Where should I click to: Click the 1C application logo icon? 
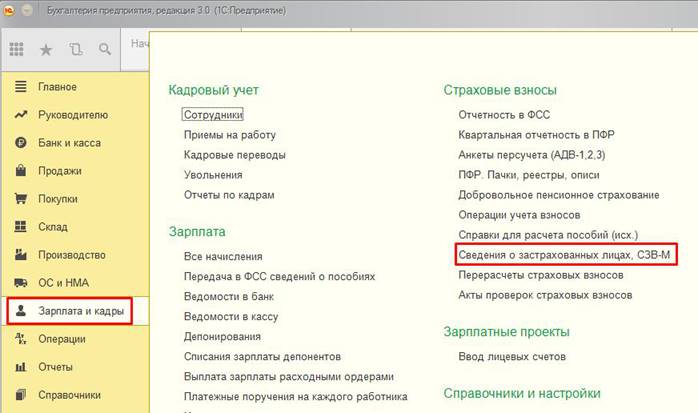(x=11, y=9)
